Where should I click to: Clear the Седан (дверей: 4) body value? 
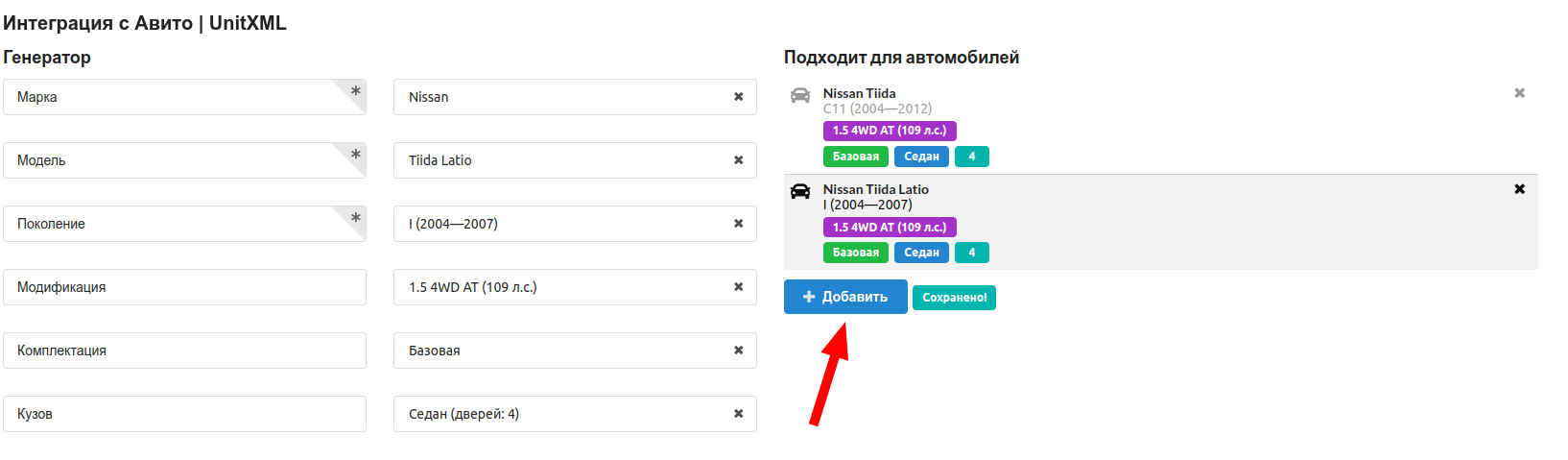click(x=738, y=414)
